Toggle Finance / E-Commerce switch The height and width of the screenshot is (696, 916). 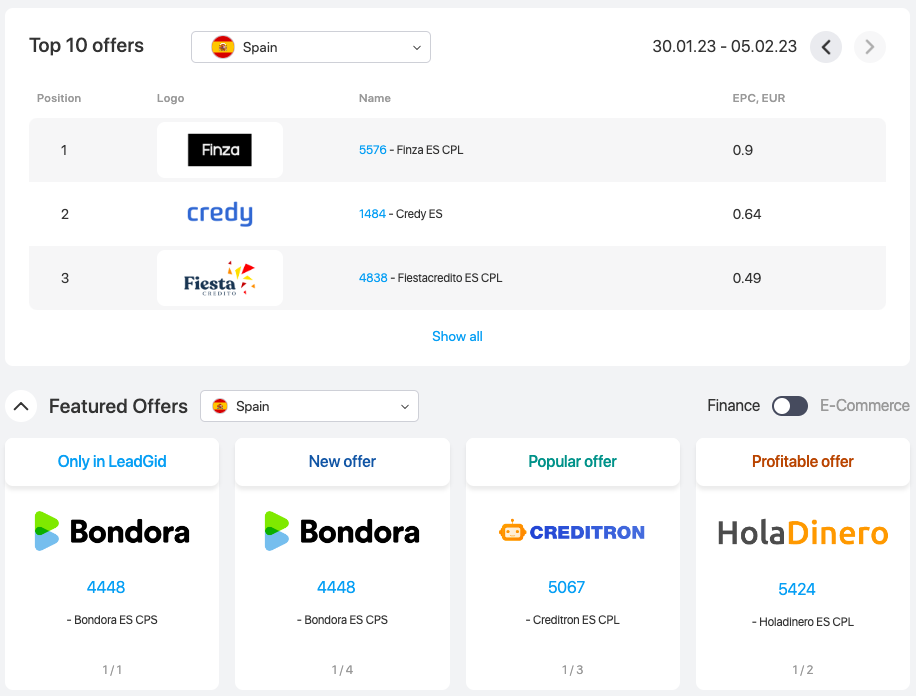click(789, 406)
